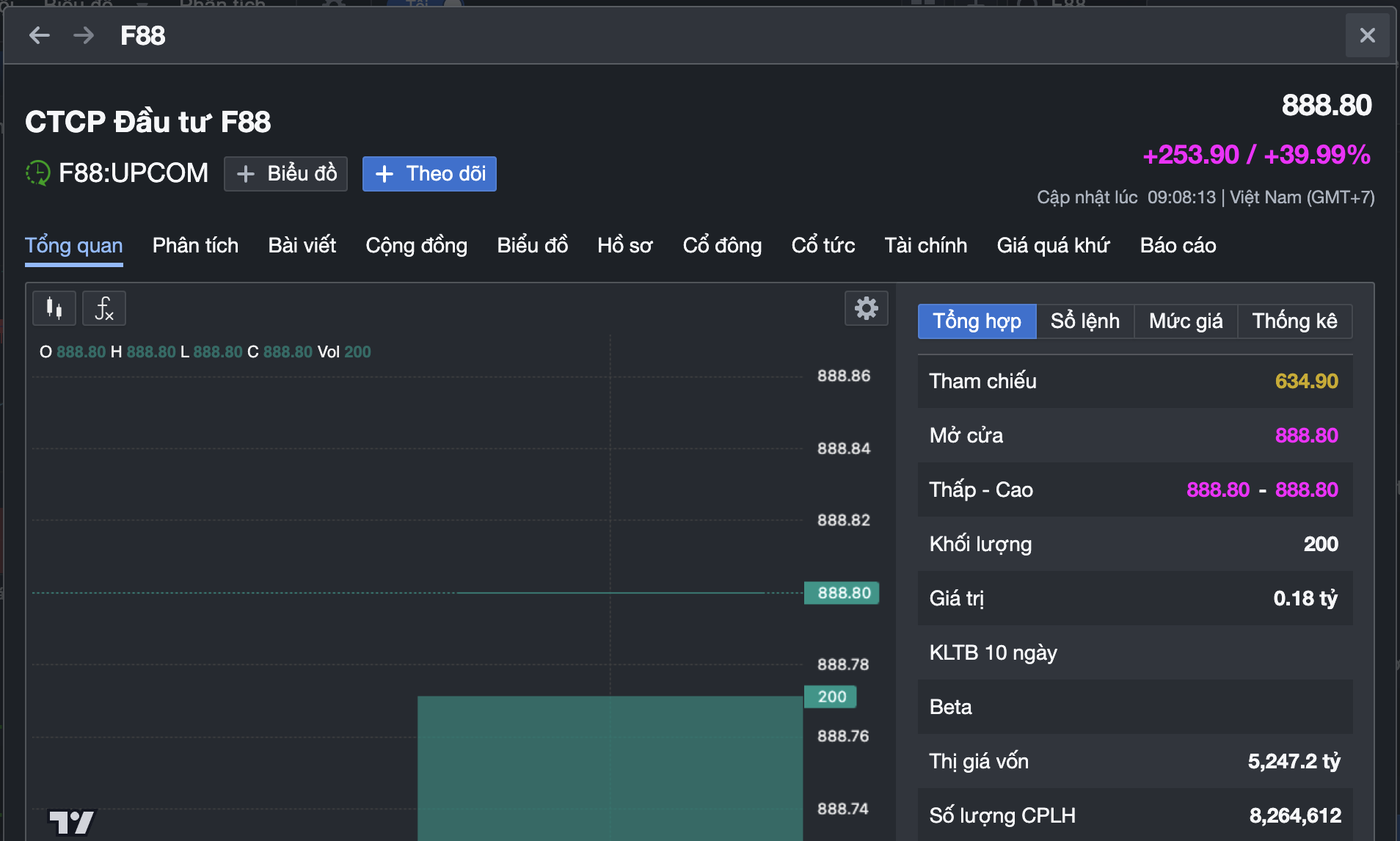The height and width of the screenshot is (841, 1400).
Task: Go to the Cộng đồng tab
Action: [416, 245]
